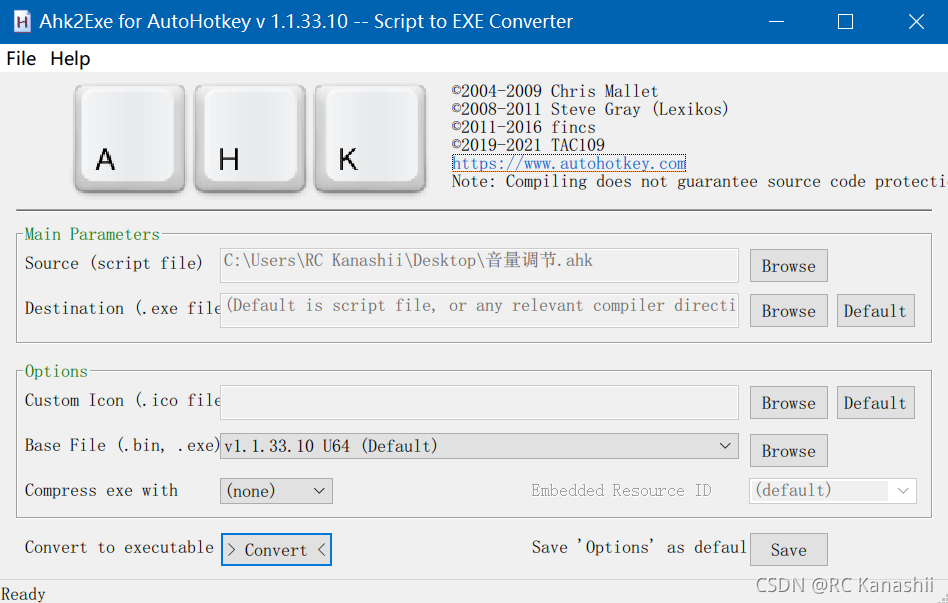948x603 pixels.
Task: Click the 'Destination (.exe file' label
Action: pos(122,308)
